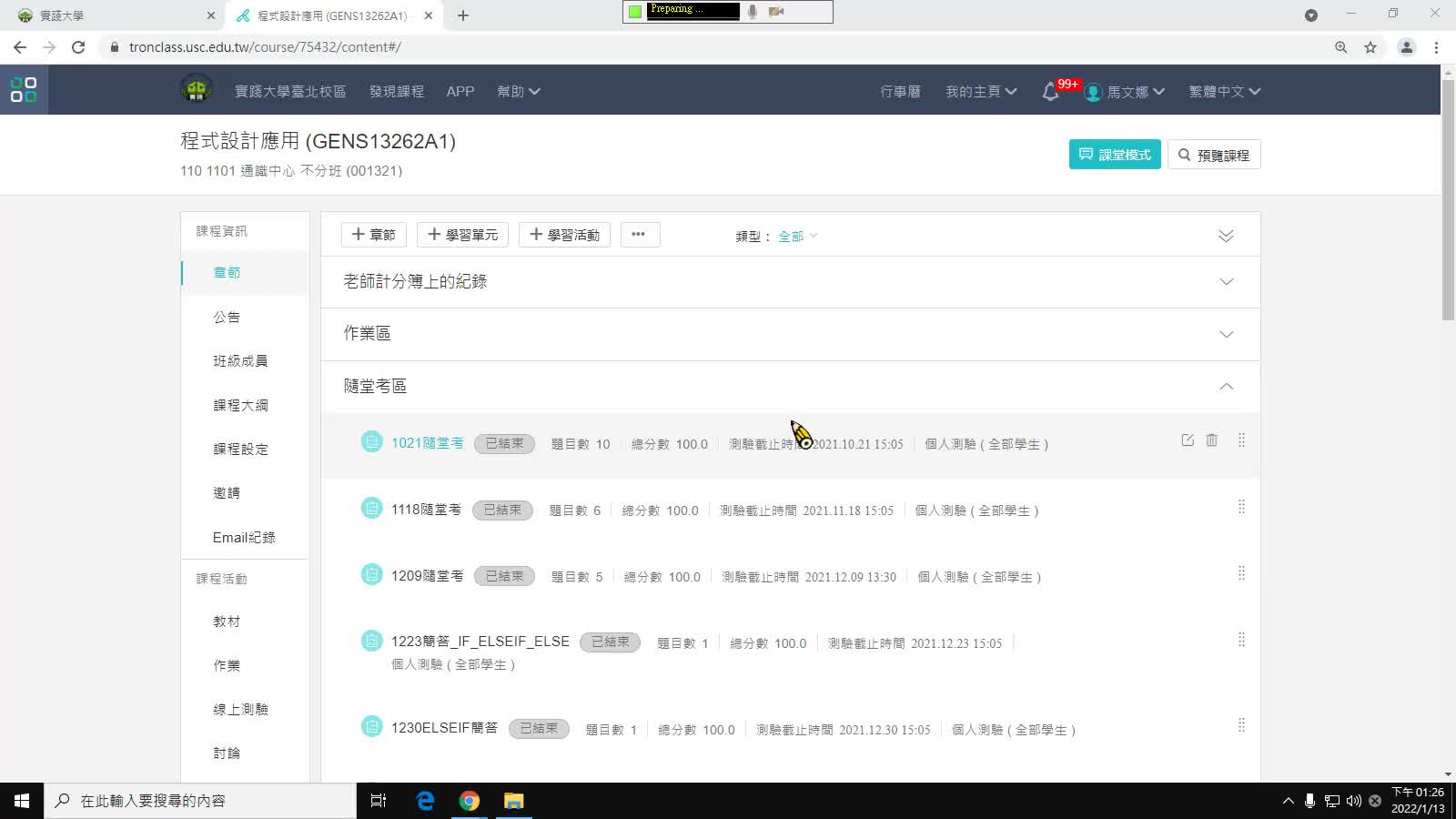
Task: Select 教材 in the sidebar
Action: (x=227, y=622)
